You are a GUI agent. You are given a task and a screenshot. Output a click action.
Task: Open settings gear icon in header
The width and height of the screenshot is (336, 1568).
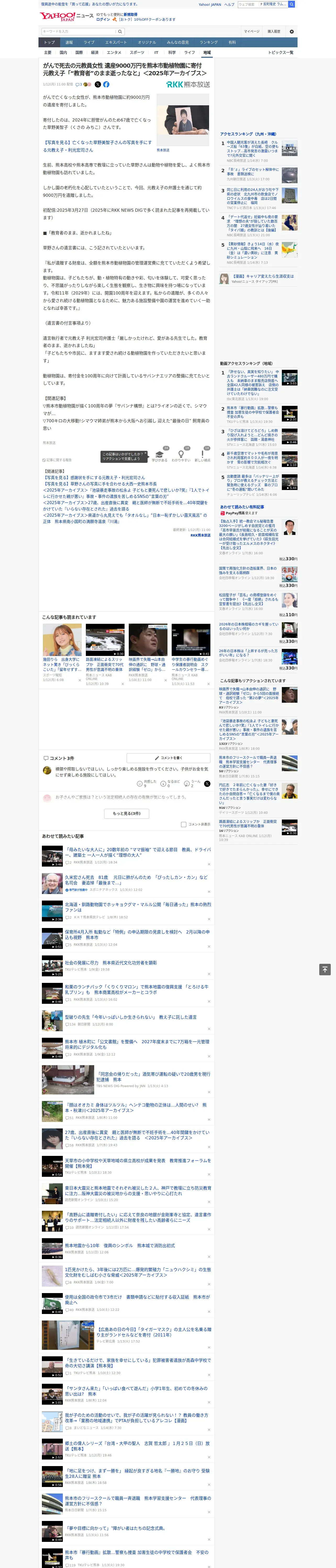point(292,32)
